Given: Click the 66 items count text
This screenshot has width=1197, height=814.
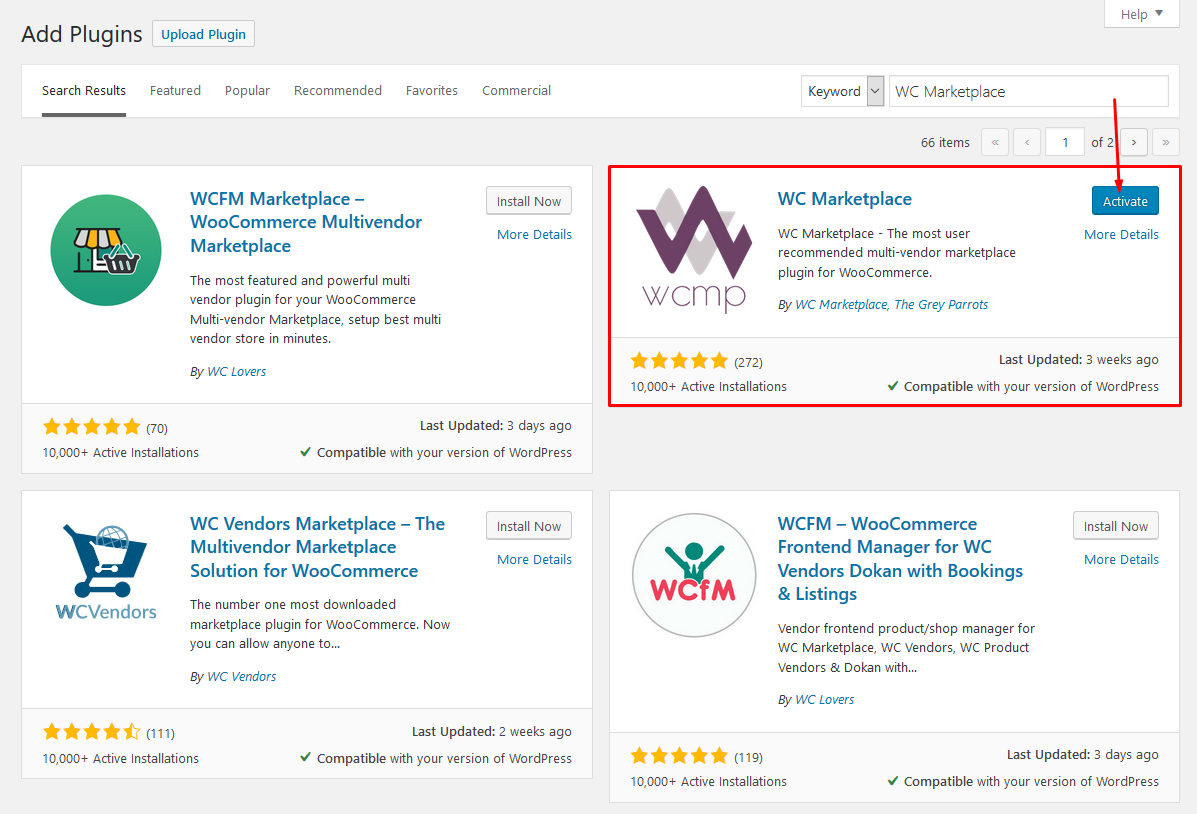Looking at the screenshot, I should (x=945, y=143).
